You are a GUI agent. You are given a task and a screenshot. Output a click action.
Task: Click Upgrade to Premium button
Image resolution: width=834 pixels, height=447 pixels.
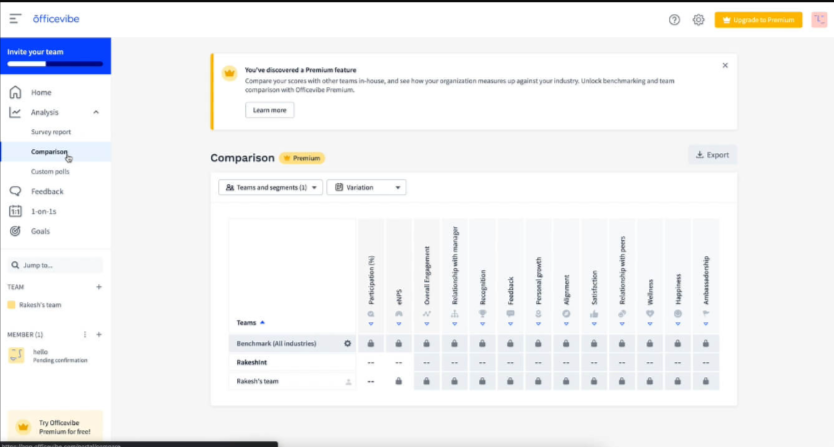pos(758,20)
